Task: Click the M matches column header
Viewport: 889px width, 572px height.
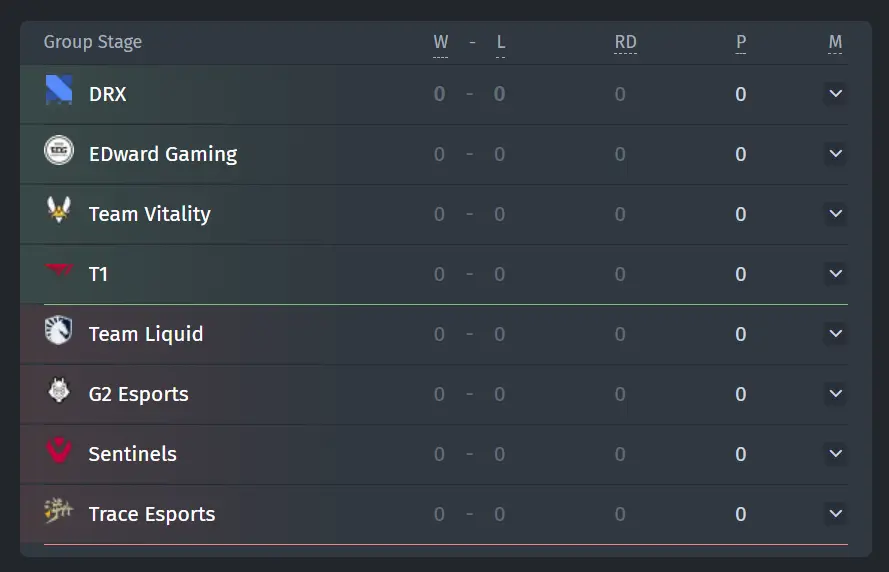Action: (835, 43)
